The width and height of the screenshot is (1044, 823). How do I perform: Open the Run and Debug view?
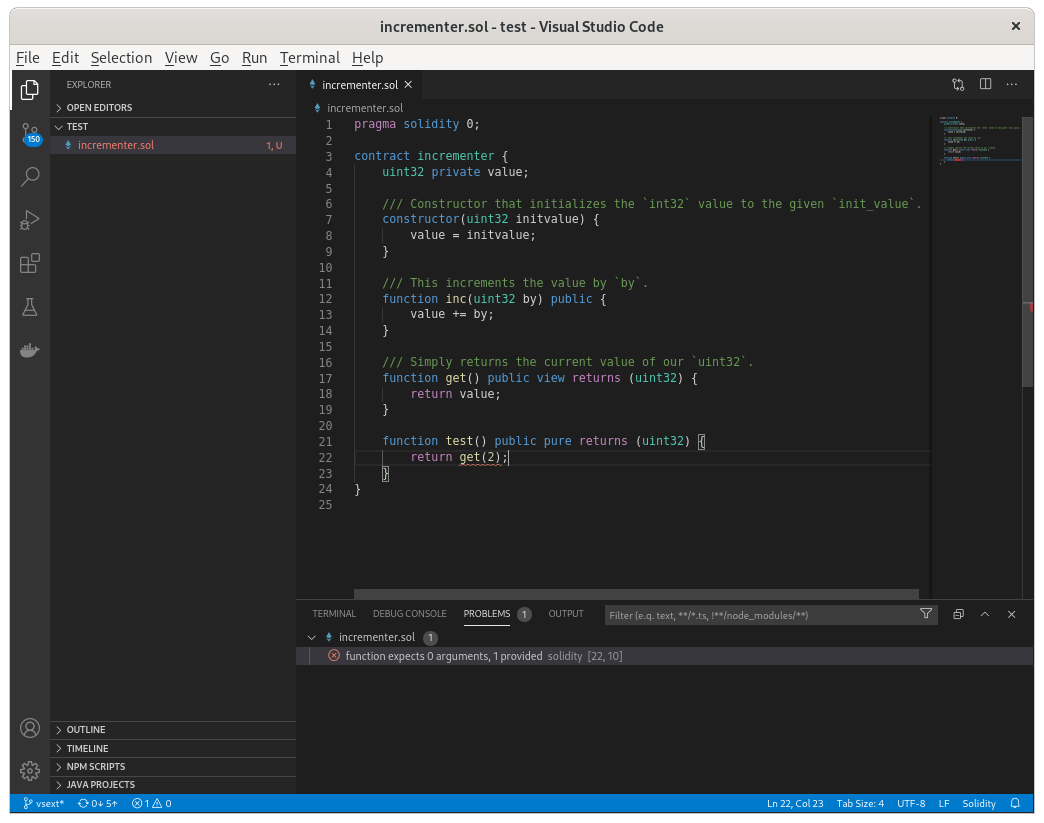pos(29,220)
